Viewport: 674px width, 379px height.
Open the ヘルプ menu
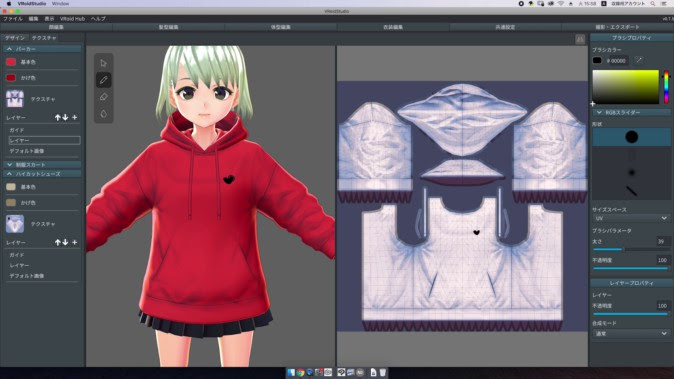pos(98,19)
